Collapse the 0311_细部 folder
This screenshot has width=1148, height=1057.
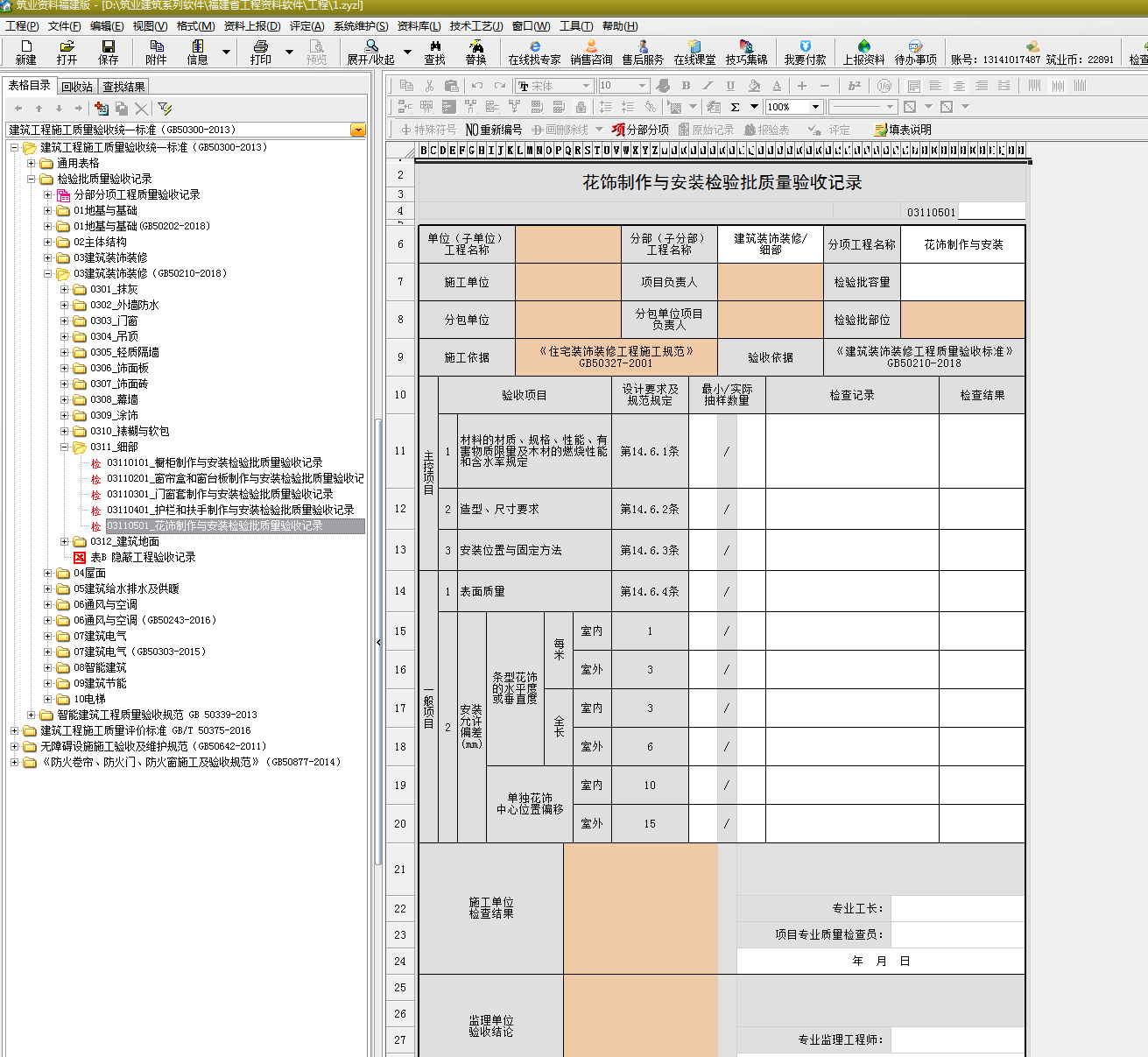click(x=65, y=447)
